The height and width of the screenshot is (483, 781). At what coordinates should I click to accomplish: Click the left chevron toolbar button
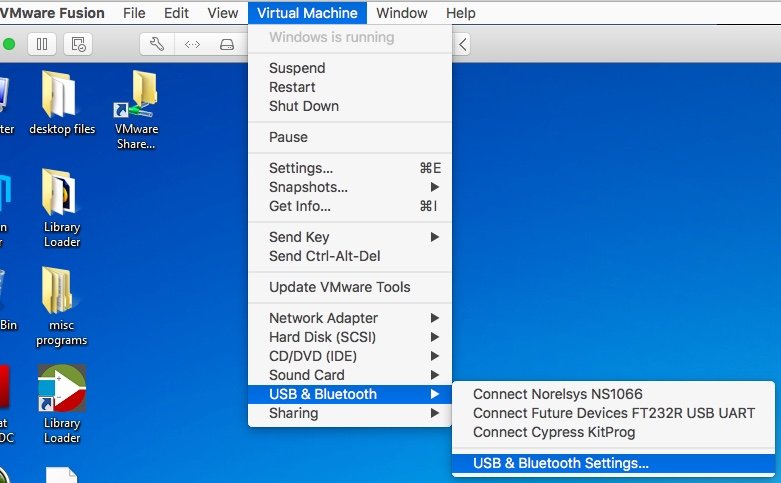tap(462, 44)
